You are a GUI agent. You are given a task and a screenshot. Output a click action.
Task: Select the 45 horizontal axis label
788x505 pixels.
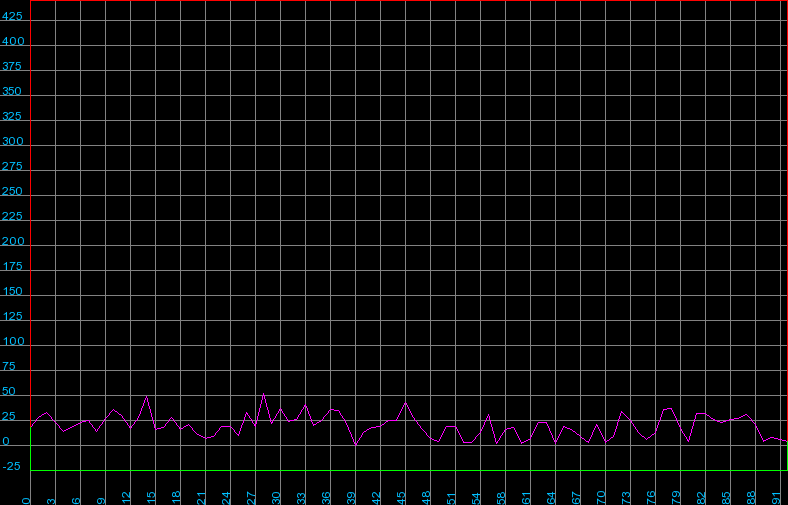tap(402, 498)
